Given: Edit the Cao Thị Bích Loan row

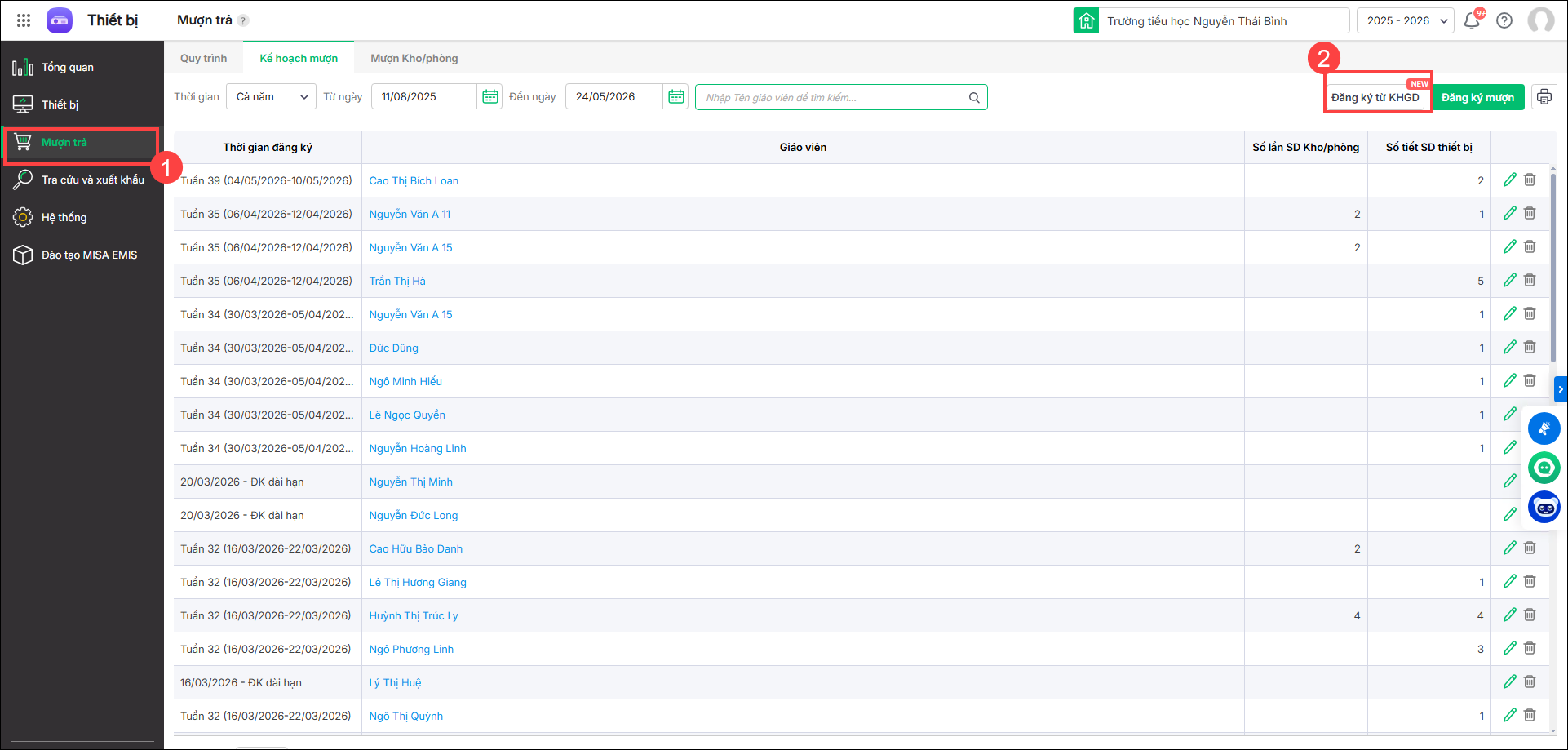Looking at the screenshot, I should tap(1509, 180).
